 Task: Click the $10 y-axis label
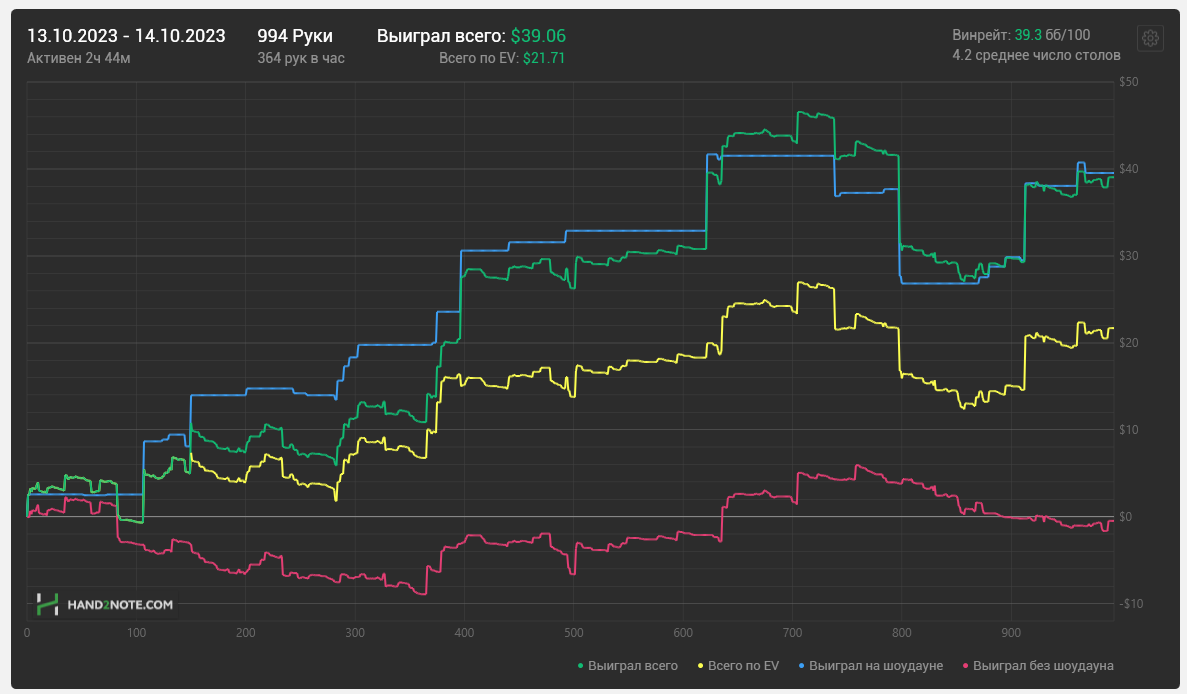pos(1128,430)
